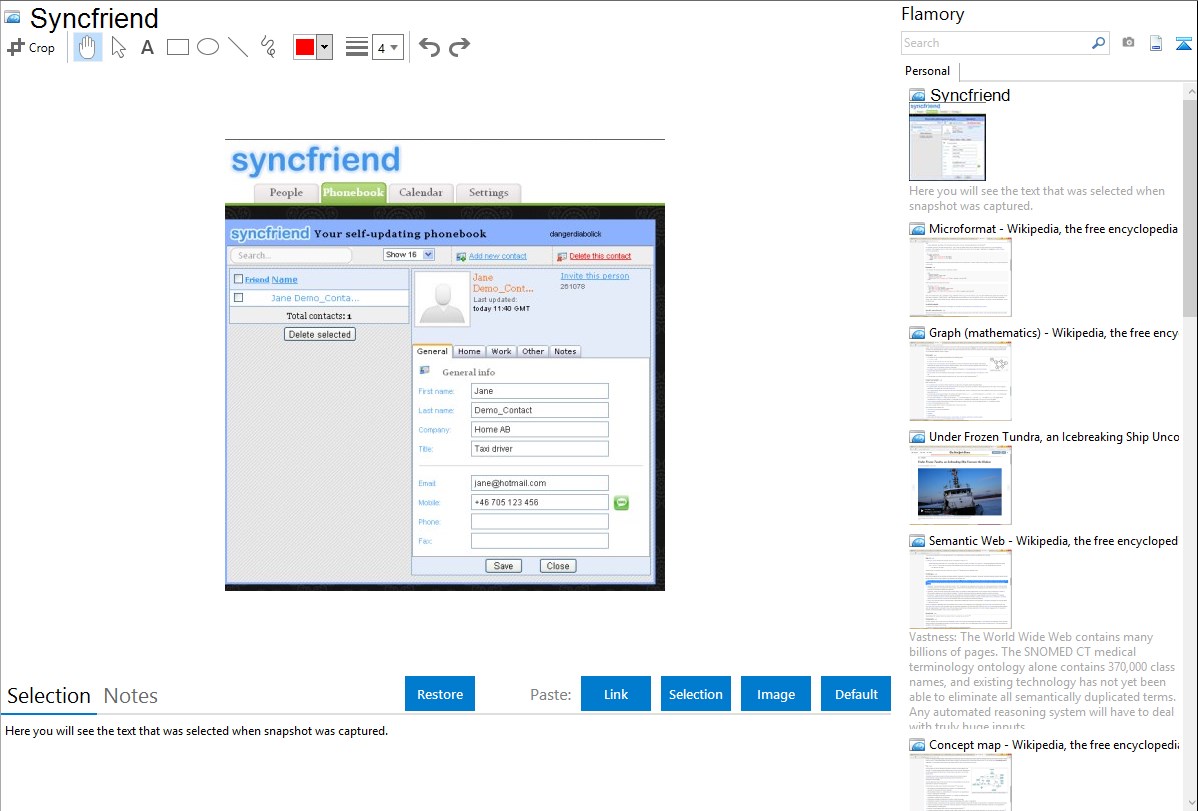Click the Semantic Web entry icon
The image size is (1198, 811).
(x=918, y=541)
